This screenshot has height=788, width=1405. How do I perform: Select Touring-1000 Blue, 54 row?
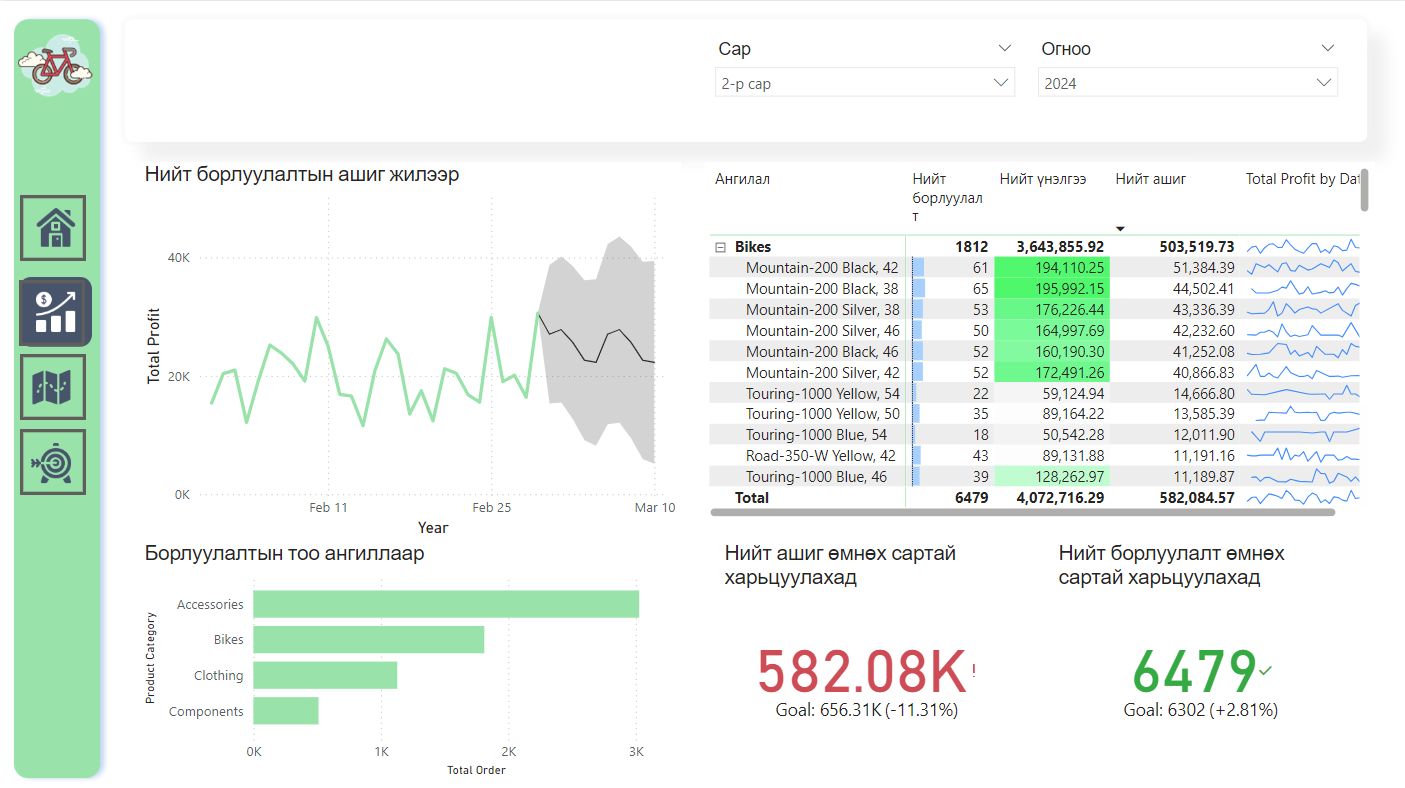pos(1034,435)
